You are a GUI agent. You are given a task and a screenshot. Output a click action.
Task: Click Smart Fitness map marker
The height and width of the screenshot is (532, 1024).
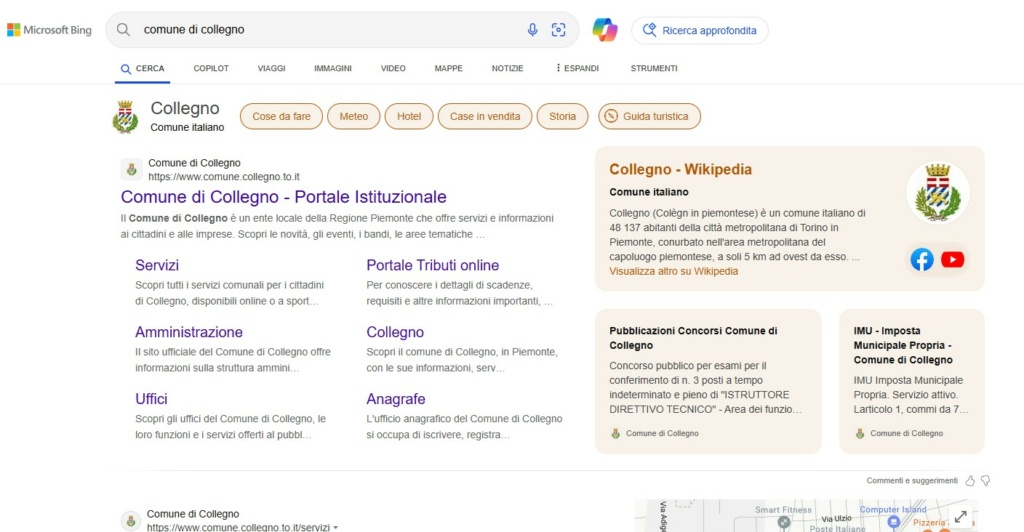(x=784, y=522)
